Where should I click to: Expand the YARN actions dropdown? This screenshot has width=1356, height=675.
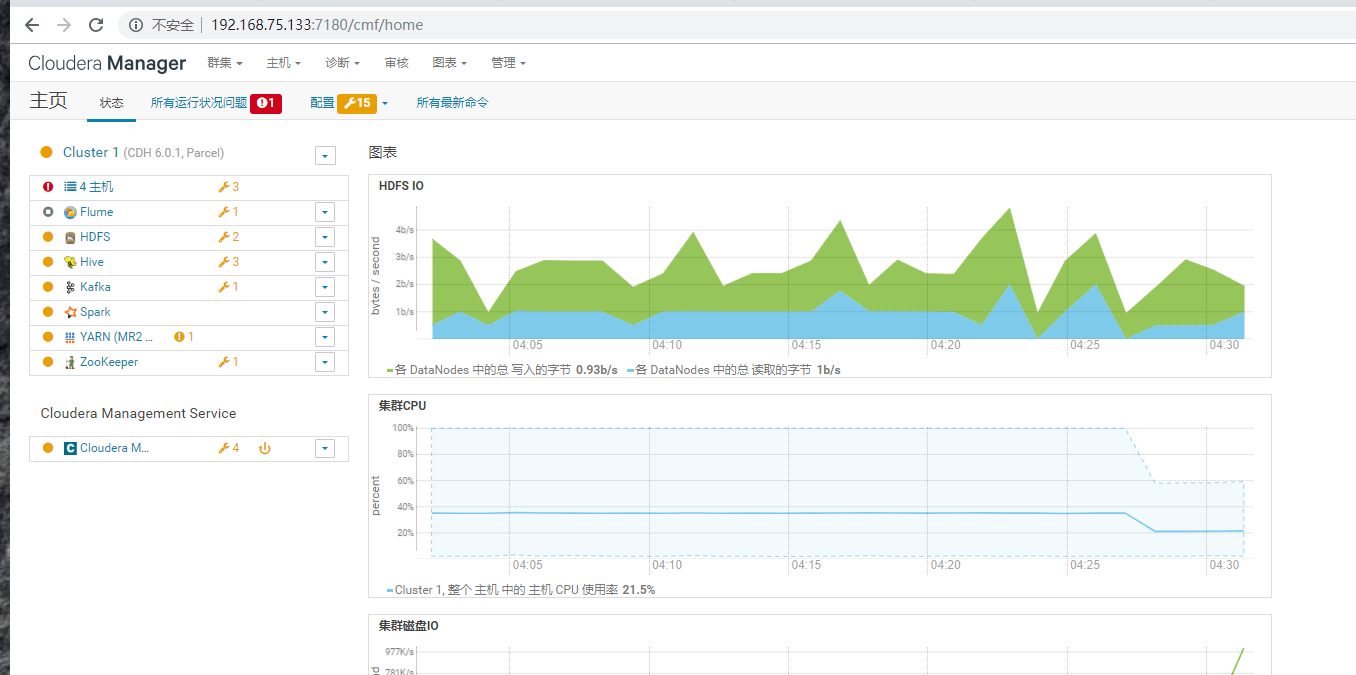pos(324,337)
